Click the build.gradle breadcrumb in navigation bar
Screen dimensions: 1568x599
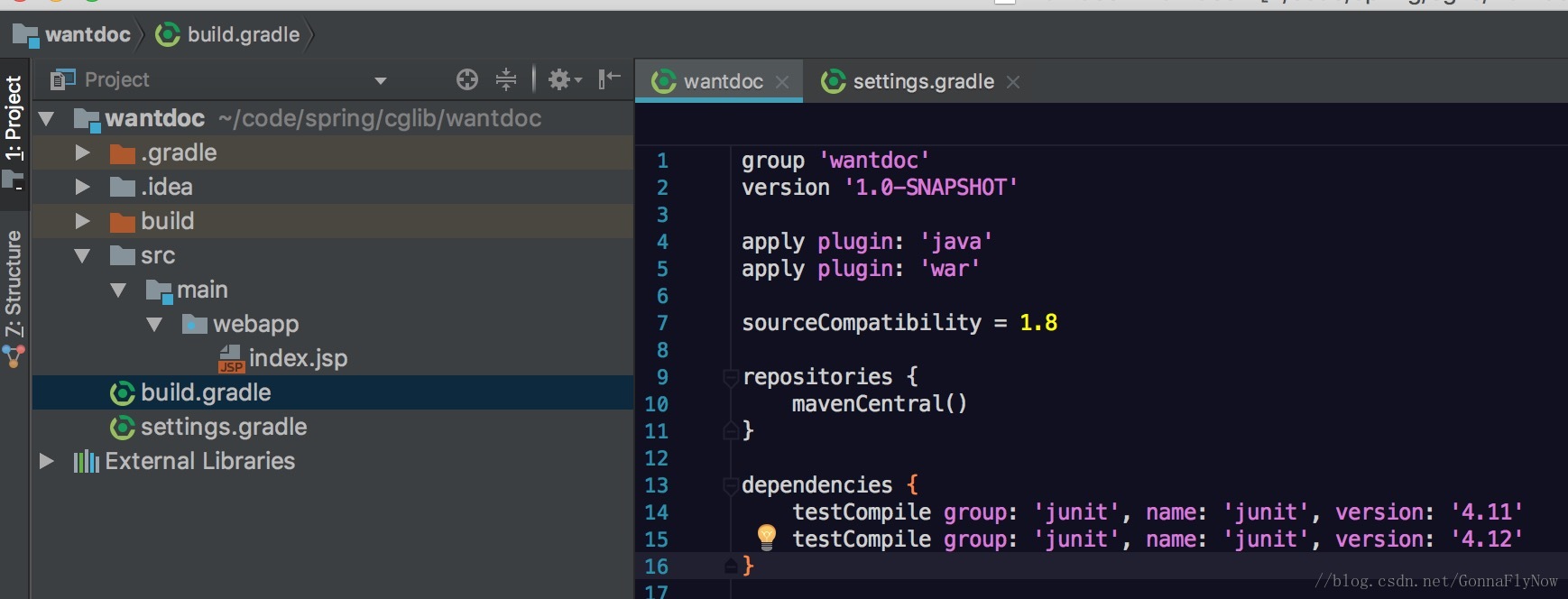tap(228, 35)
